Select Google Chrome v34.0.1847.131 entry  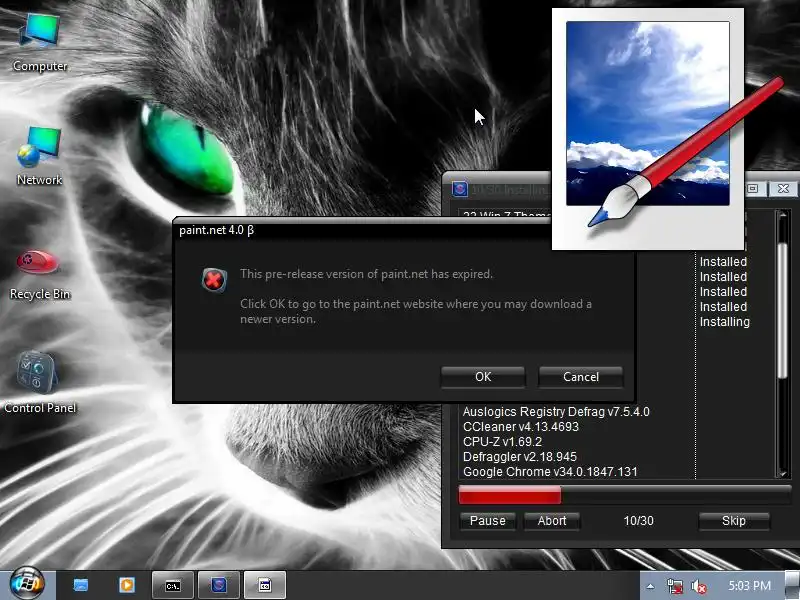pyautogui.click(x=550, y=472)
